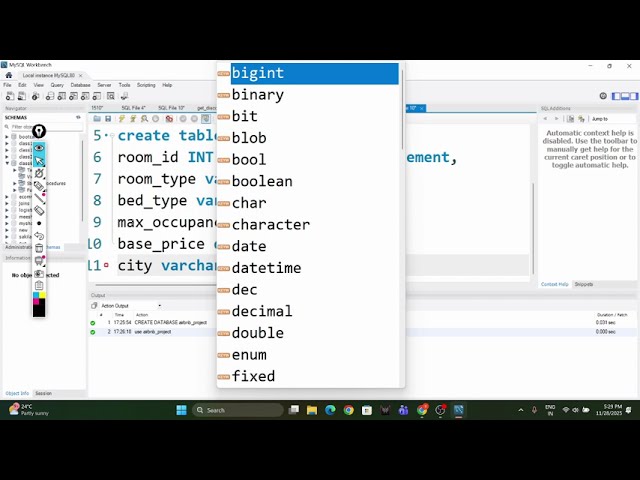This screenshot has height=480, width=640.
Task: Execute statement under cursor lightning icon
Action: [x=133, y=119]
